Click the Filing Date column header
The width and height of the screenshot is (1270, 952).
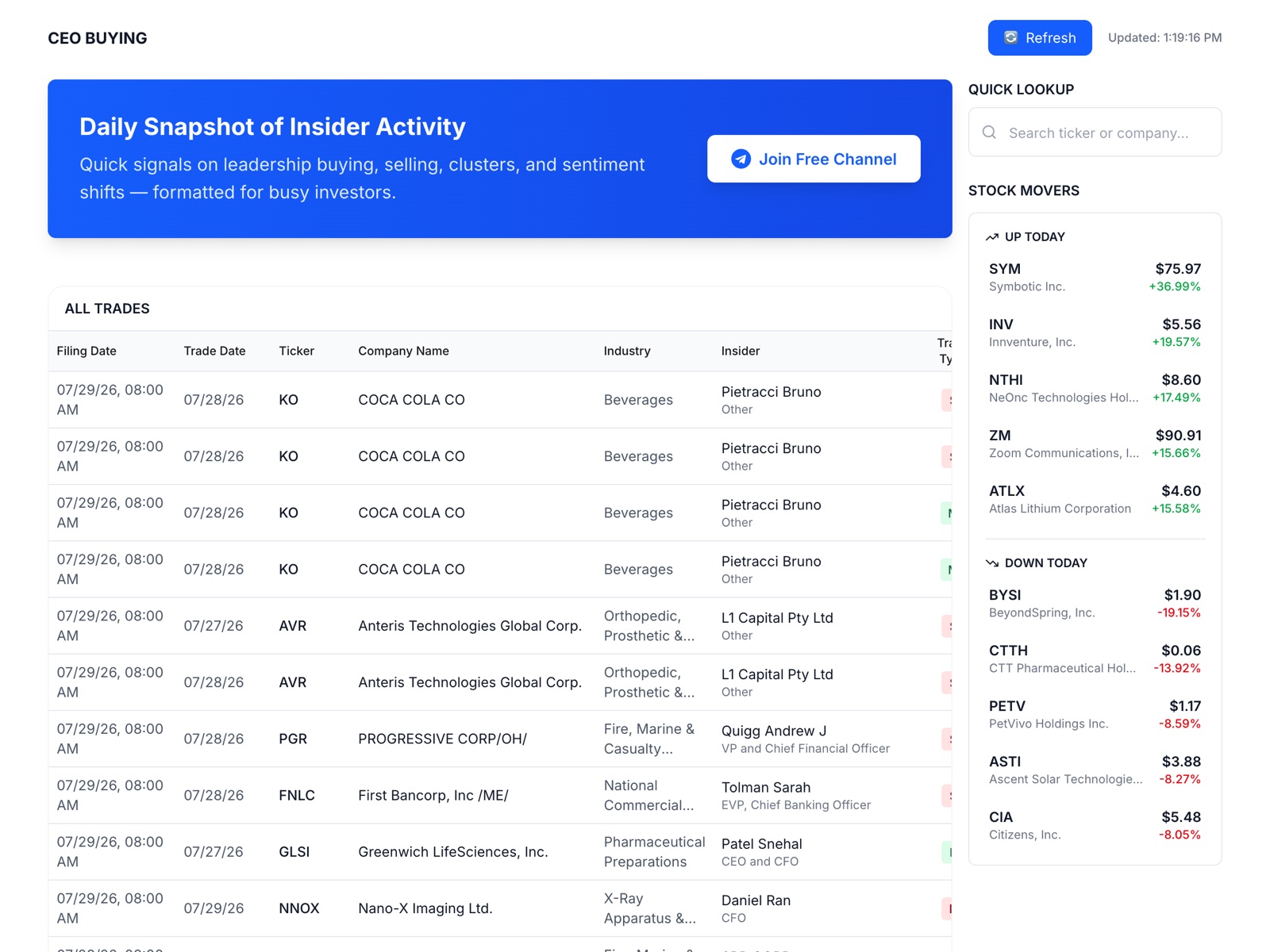[87, 351]
